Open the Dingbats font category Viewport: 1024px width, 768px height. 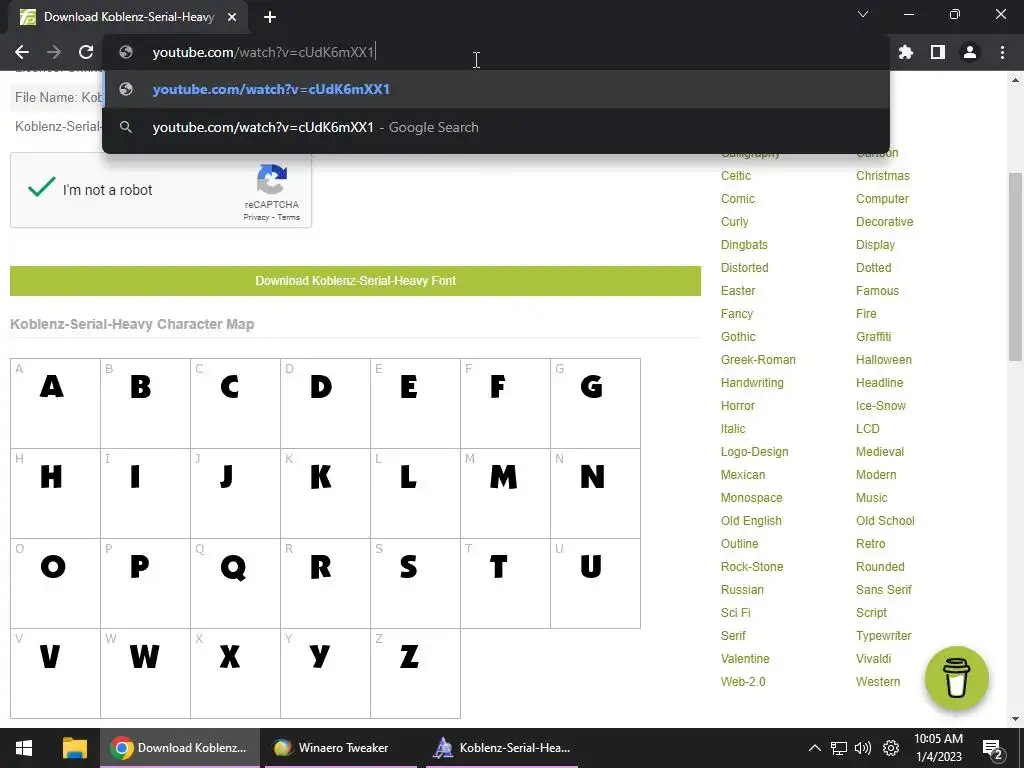point(744,245)
